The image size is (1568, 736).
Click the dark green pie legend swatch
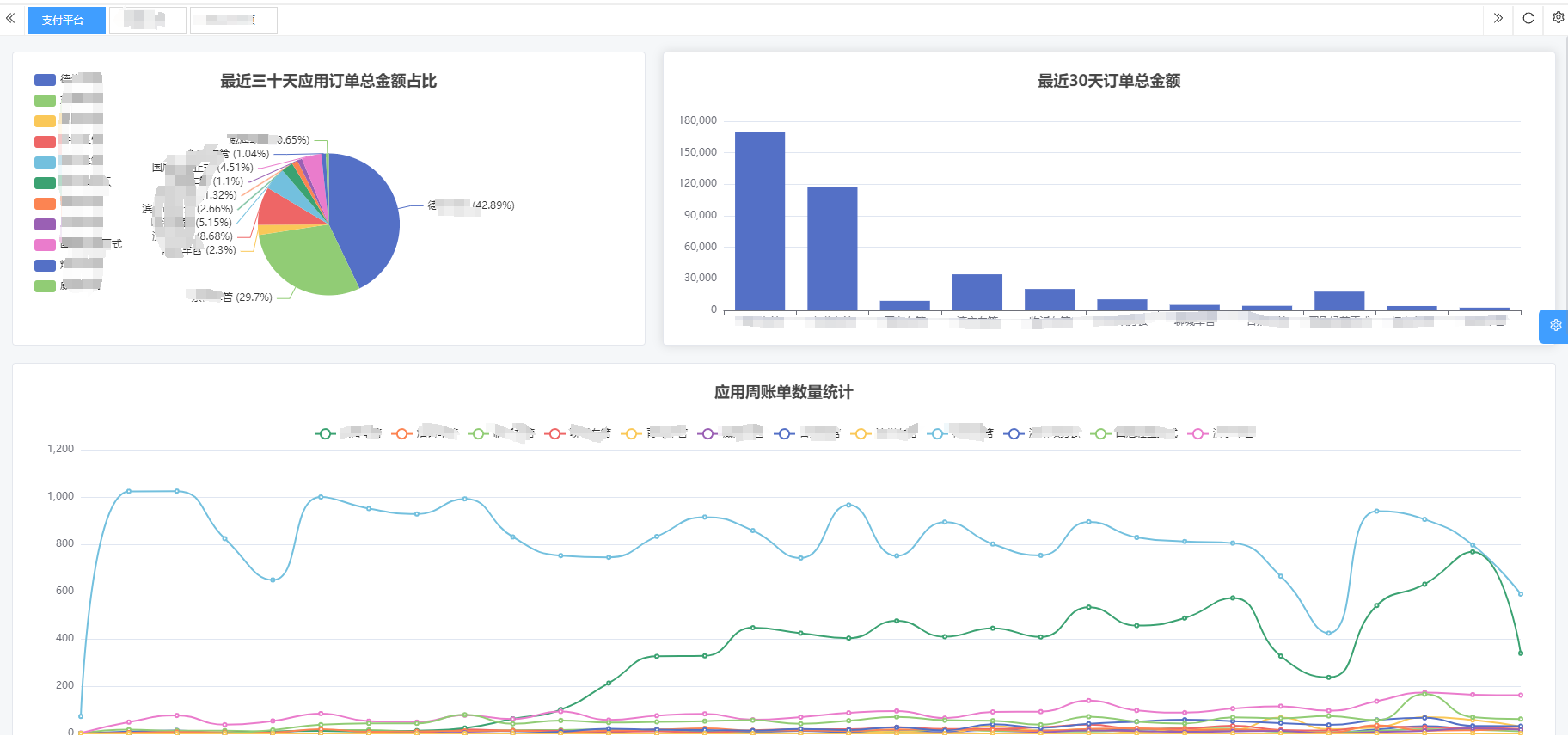[45, 182]
